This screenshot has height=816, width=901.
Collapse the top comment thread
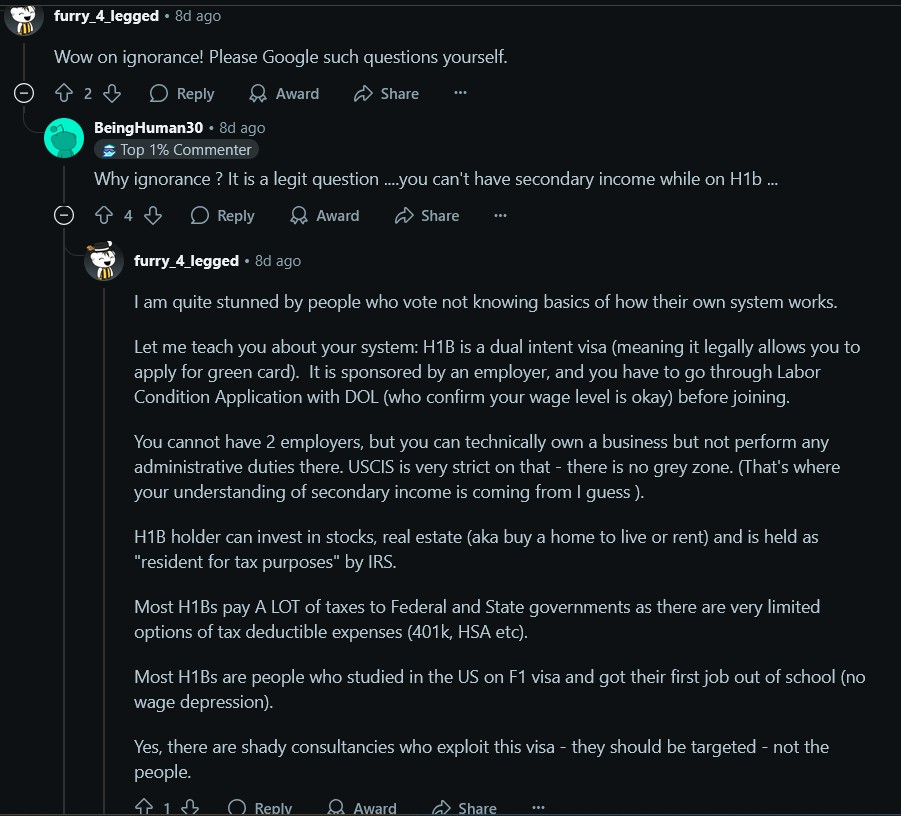[x=24, y=93]
